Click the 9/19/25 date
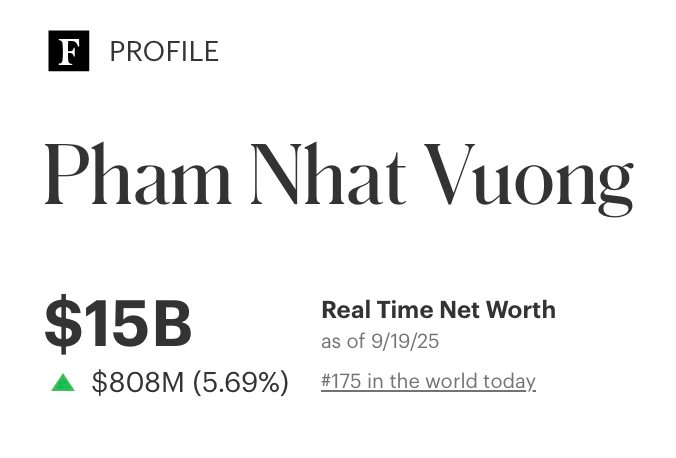 pyautogui.click(x=404, y=342)
